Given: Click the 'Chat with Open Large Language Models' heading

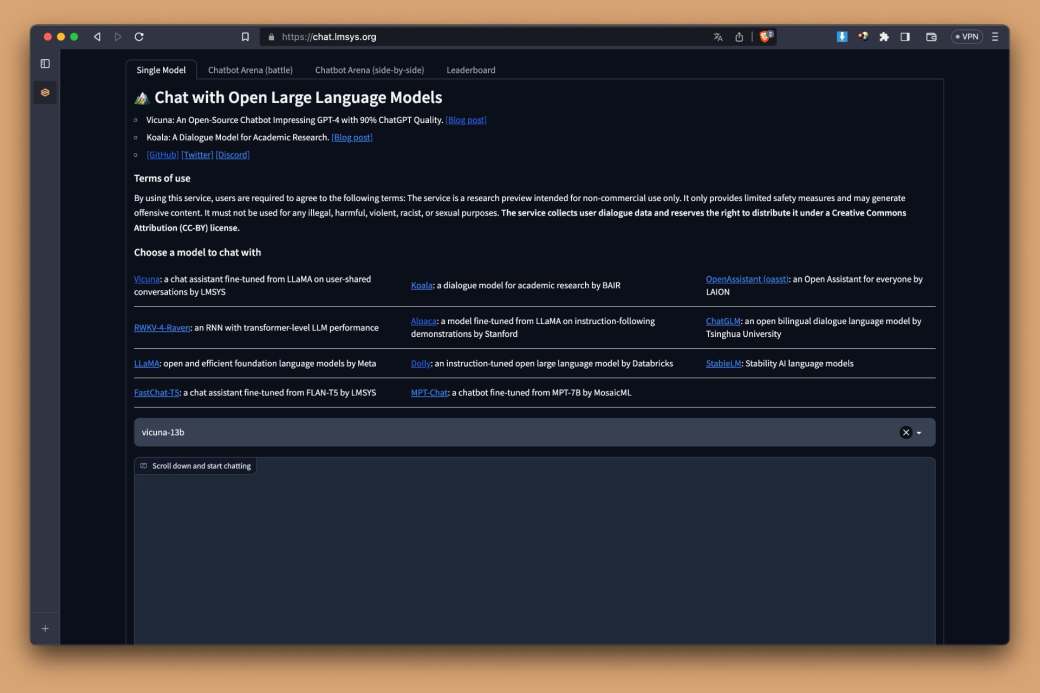Looking at the screenshot, I should [298, 97].
